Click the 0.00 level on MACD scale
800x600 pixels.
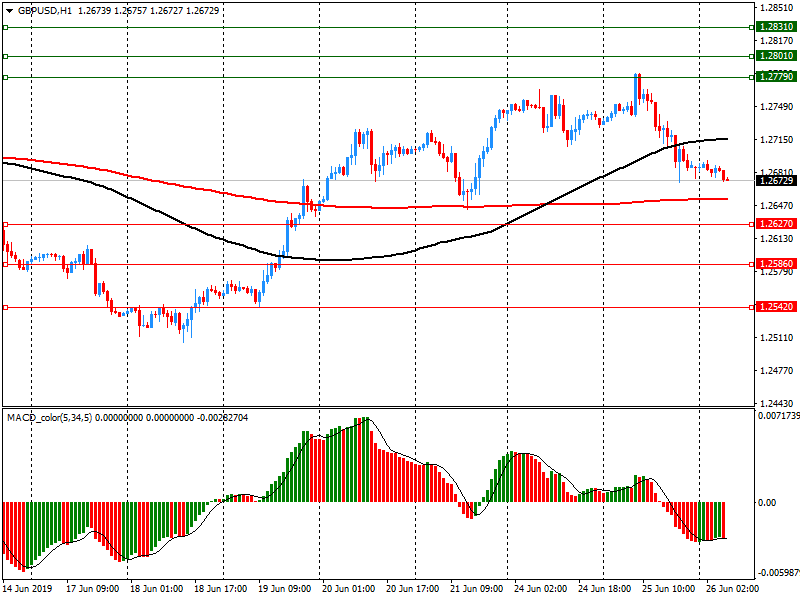pos(767,503)
